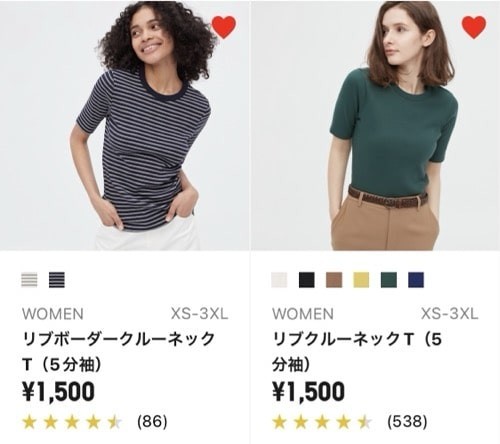
Task: Click the green tee star rating
Action: click(322, 422)
